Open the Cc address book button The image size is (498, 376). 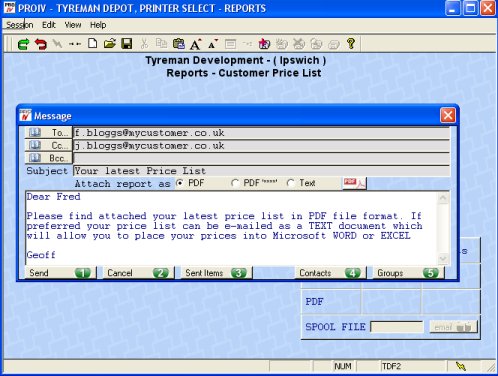pos(49,145)
